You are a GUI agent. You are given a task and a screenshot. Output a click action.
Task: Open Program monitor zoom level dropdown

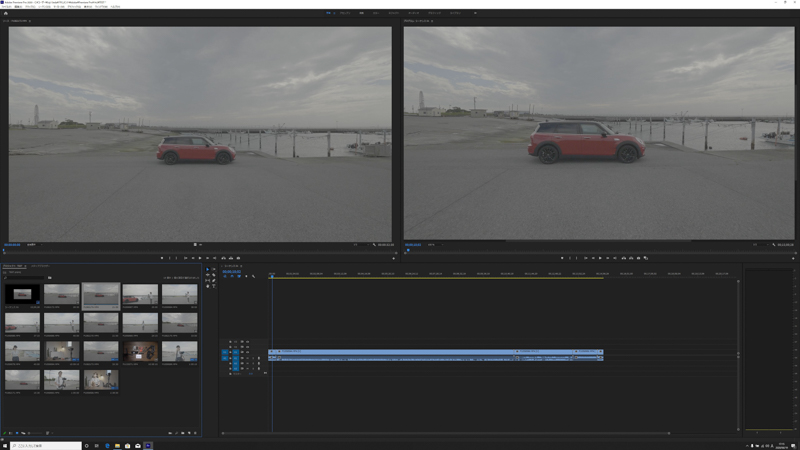(434, 245)
